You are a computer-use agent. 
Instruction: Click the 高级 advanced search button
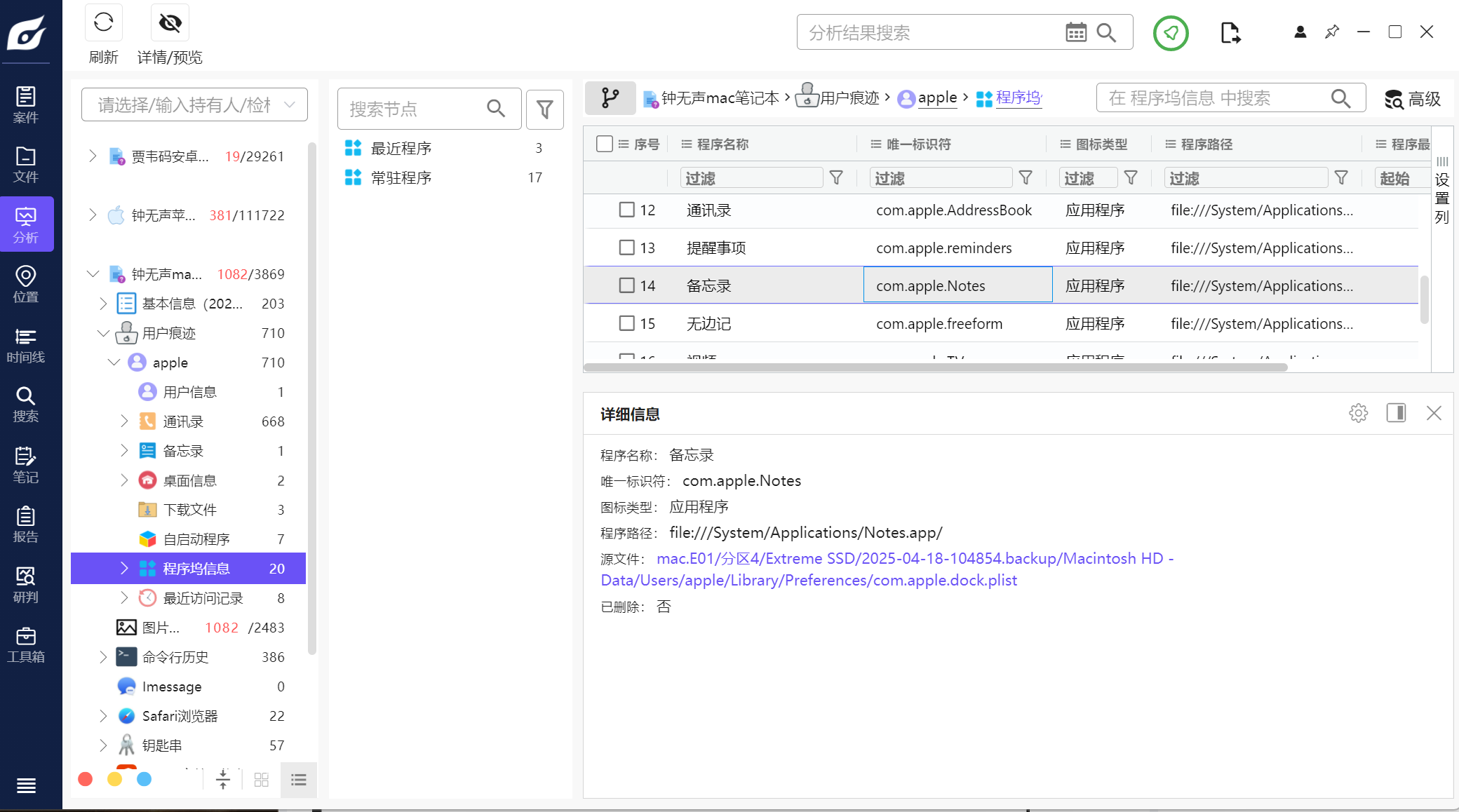click(x=1412, y=99)
